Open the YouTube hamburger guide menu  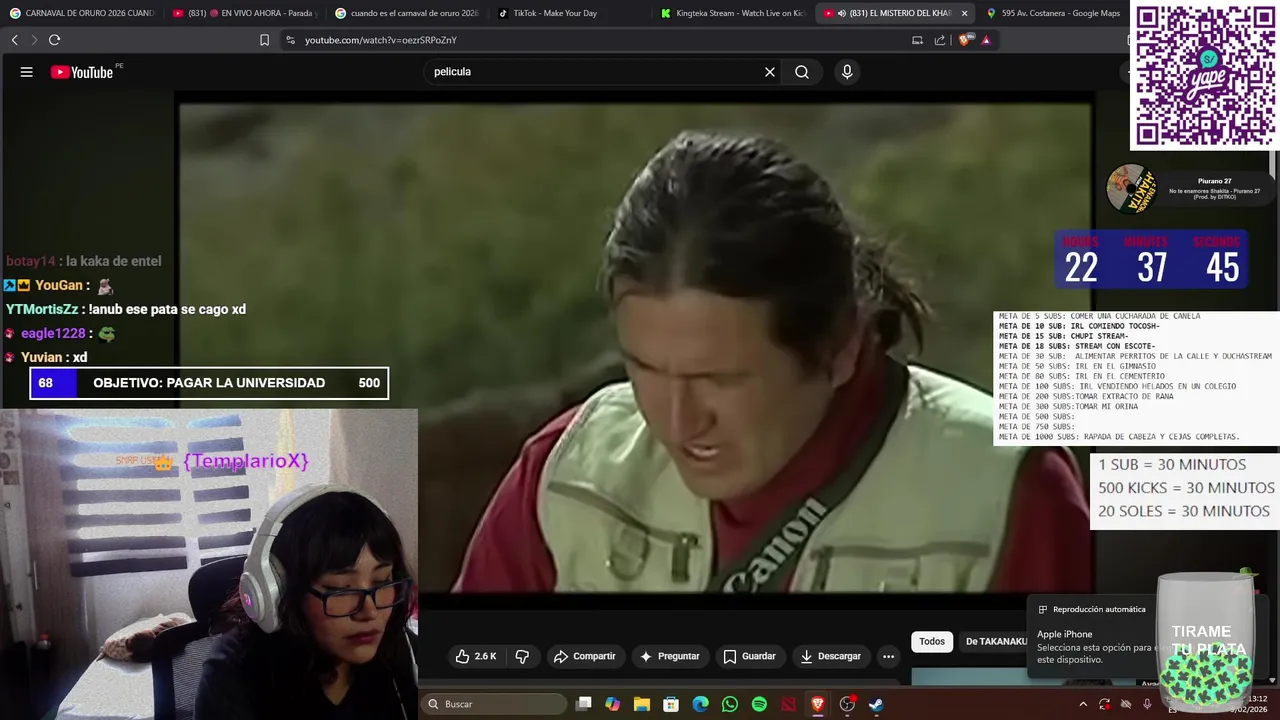tap(27, 72)
